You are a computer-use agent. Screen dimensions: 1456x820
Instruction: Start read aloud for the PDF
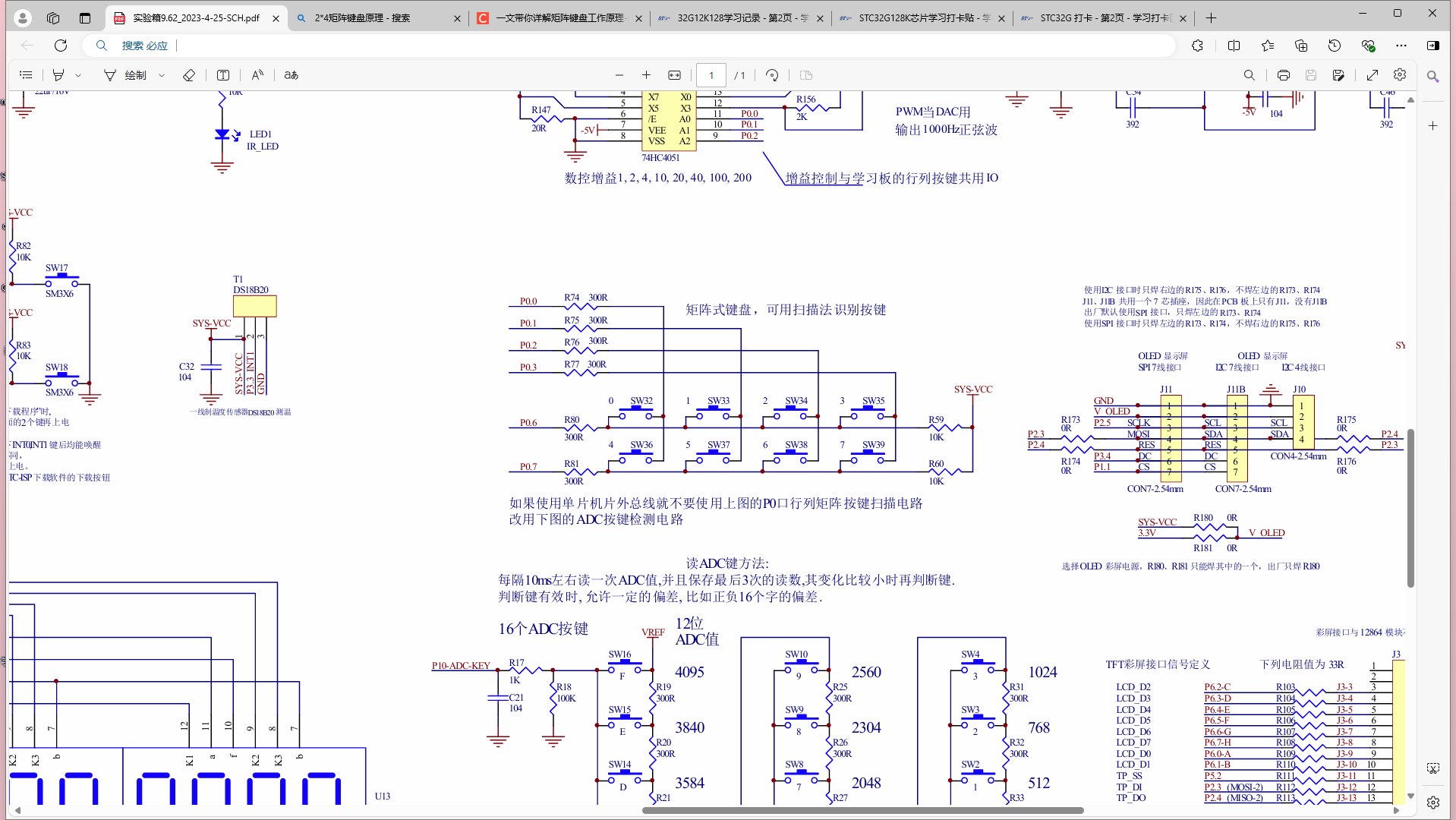pyautogui.click(x=257, y=75)
